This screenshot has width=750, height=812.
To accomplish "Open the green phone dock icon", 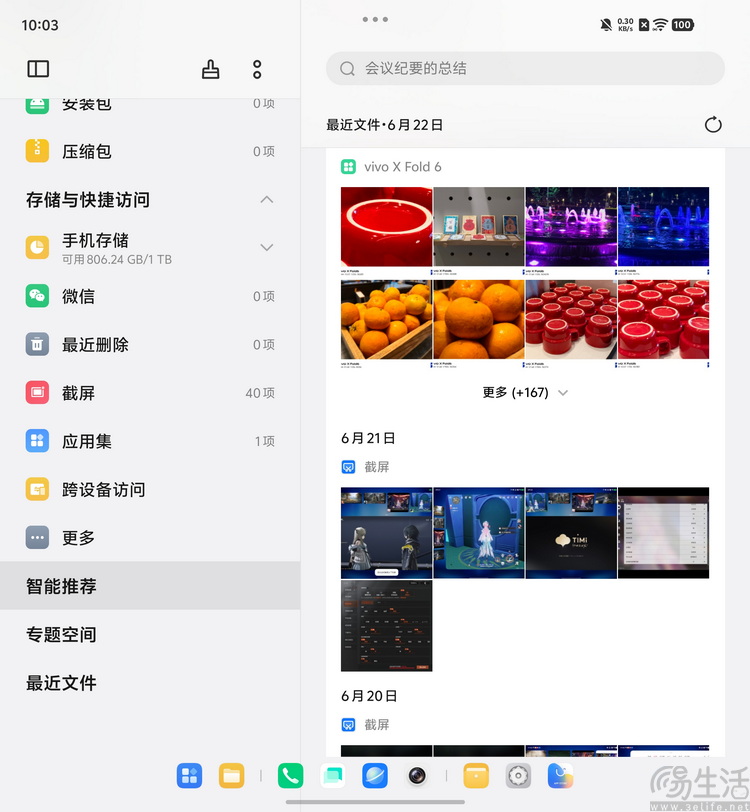I will click(291, 776).
